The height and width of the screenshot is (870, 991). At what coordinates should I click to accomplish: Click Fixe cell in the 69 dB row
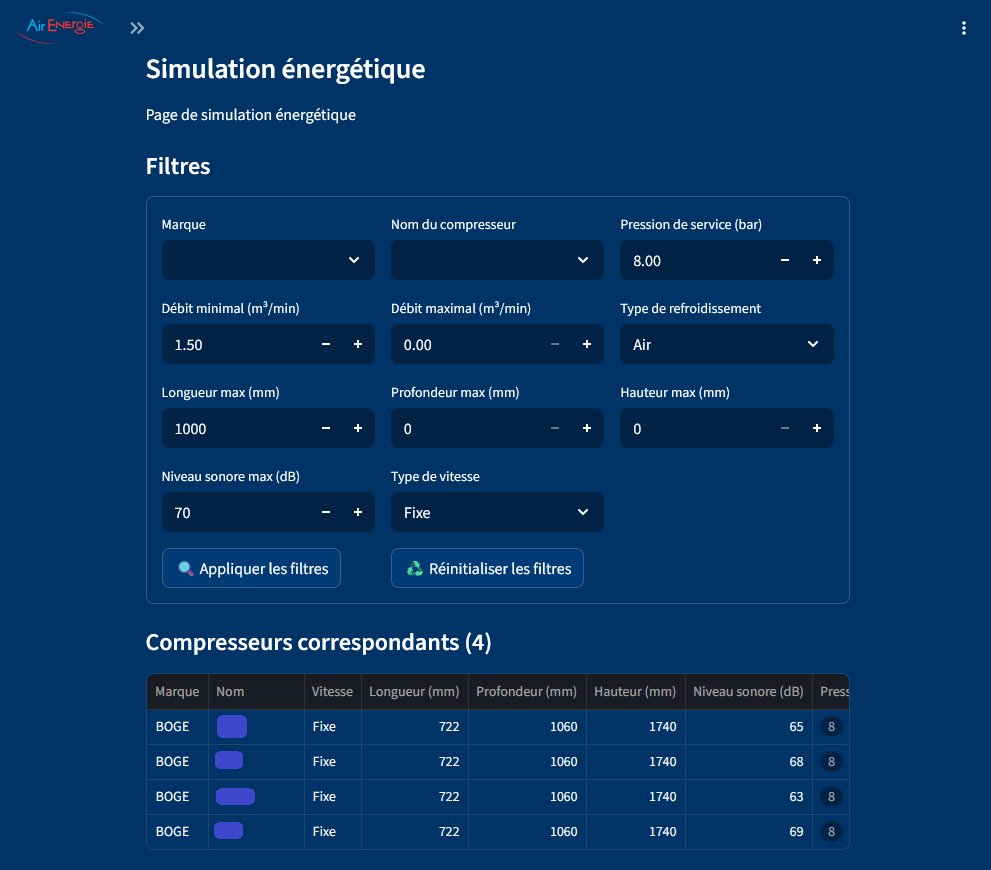(x=332, y=831)
